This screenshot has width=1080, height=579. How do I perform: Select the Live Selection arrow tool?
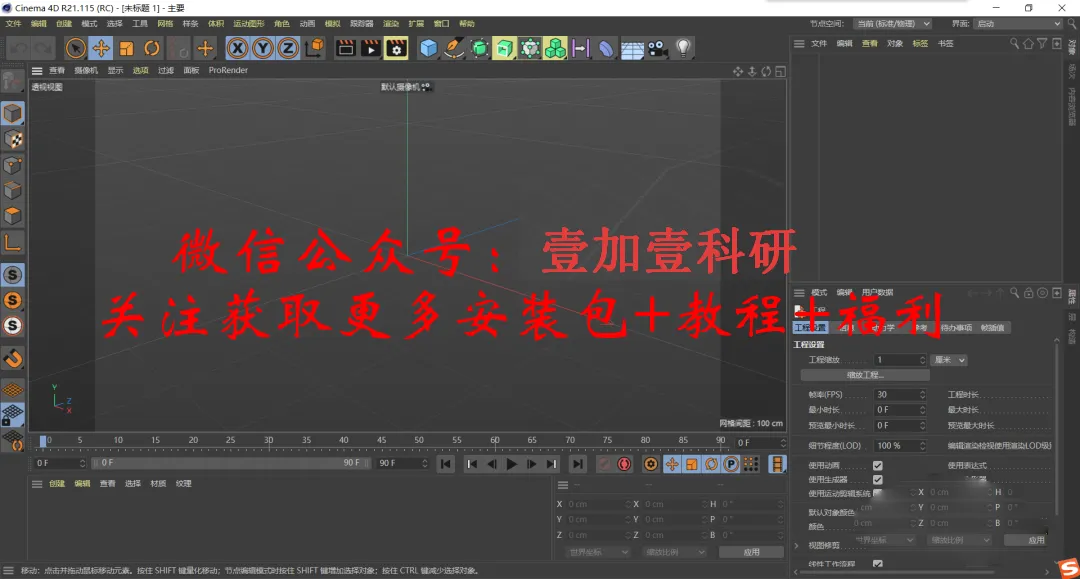click(75, 48)
